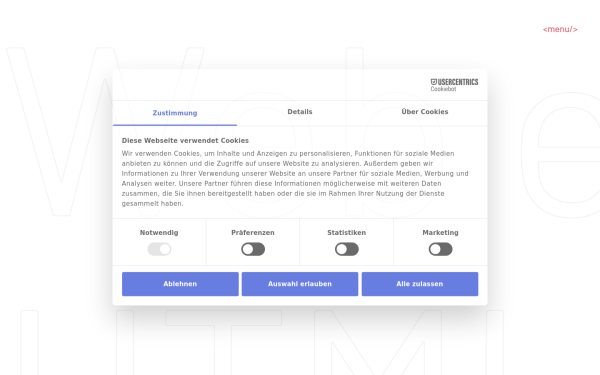Click the Usercentrics Cookiebot logo
Image resolution: width=600 pixels, height=375 pixels.
point(454,85)
